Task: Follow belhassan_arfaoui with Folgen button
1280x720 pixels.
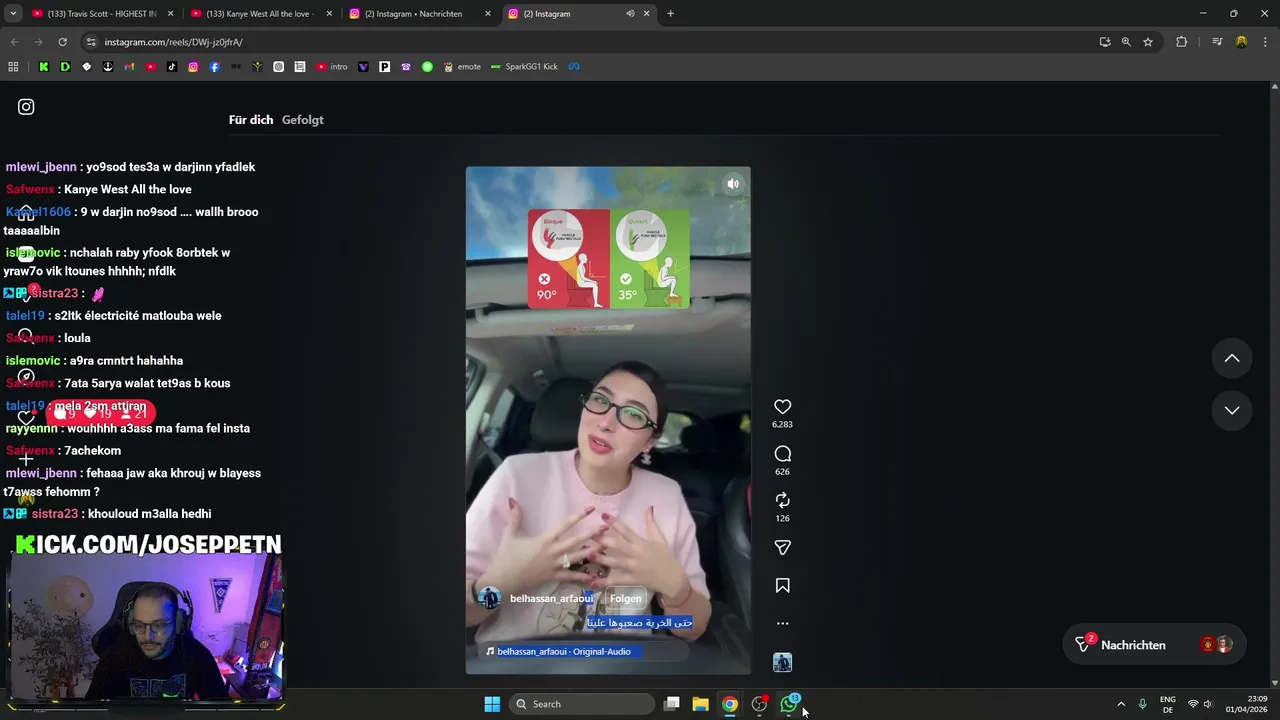Action: [626, 598]
